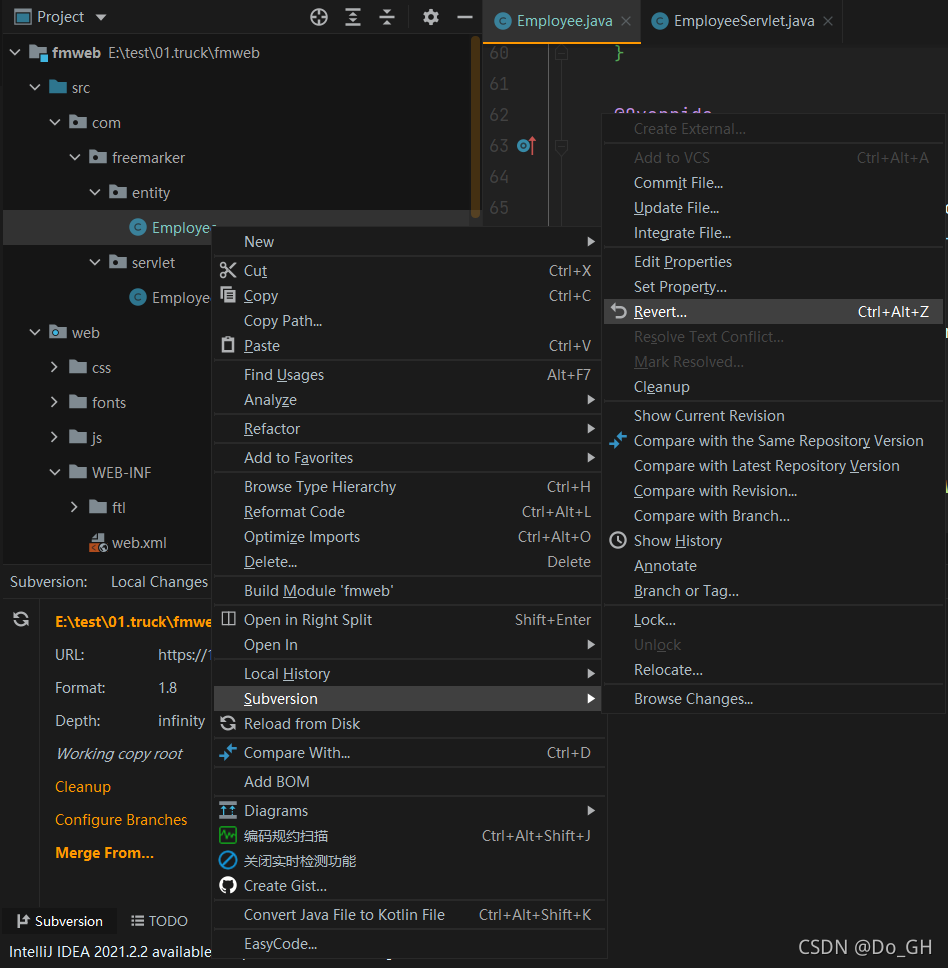Select Create Gist... from context menu
Screen dimensions: 948x968
407,886
